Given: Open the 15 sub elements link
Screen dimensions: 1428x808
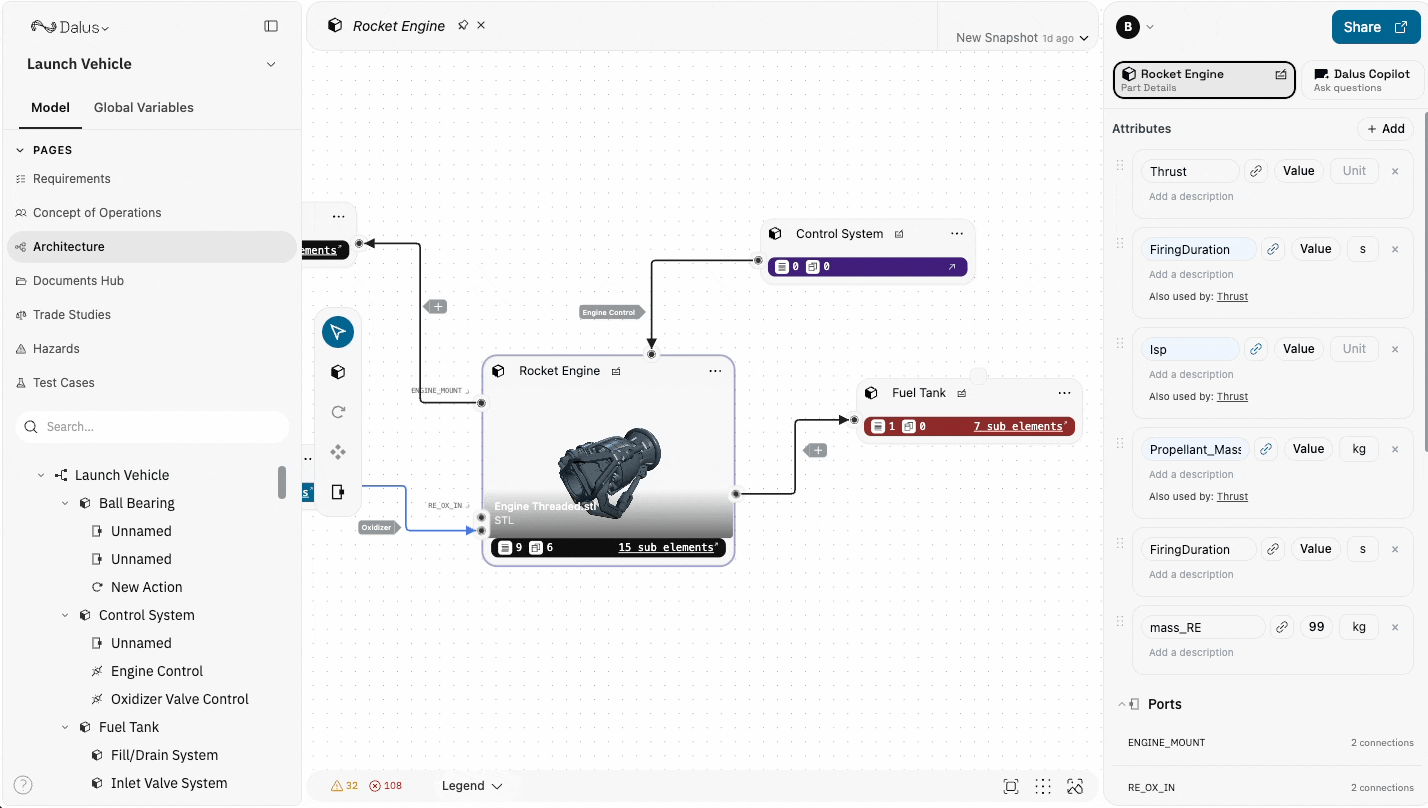Looking at the screenshot, I should (x=668, y=547).
